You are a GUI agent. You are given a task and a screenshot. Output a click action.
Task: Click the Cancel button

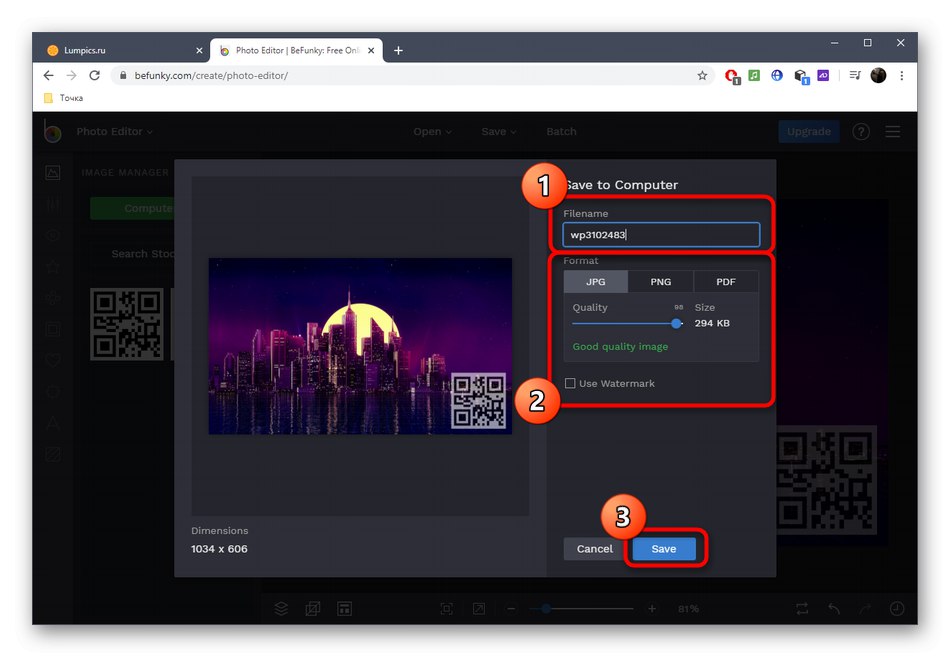(594, 549)
